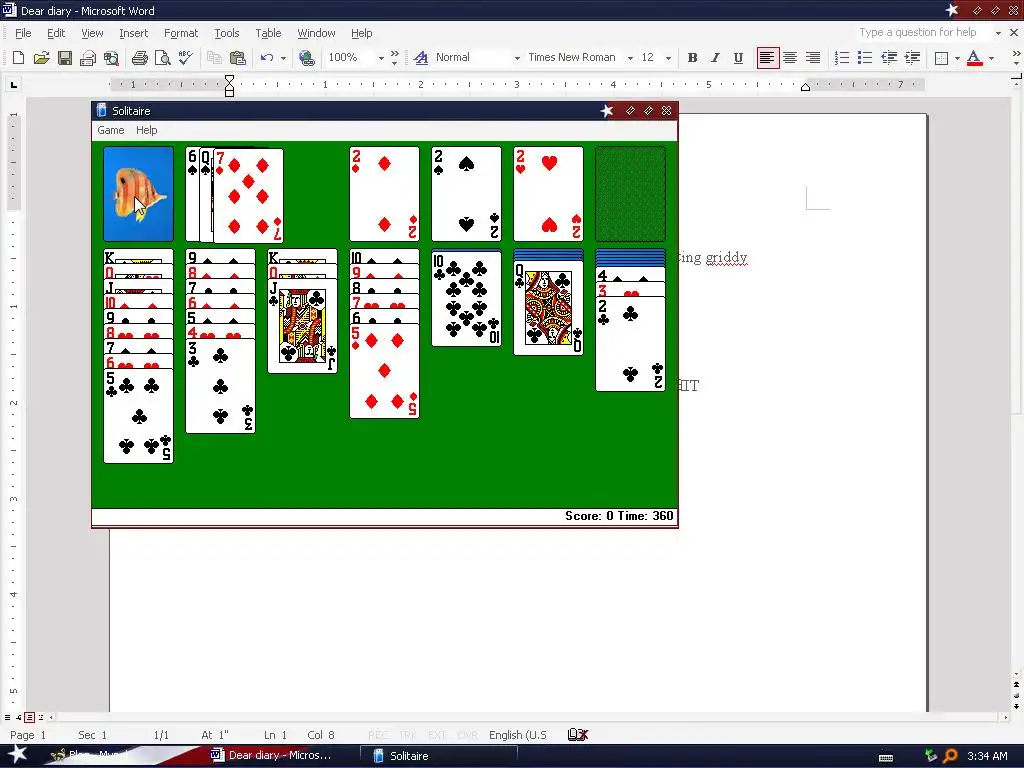Open the Insert menu in Word
This screenshot has height=768, width=1024.
133,33
